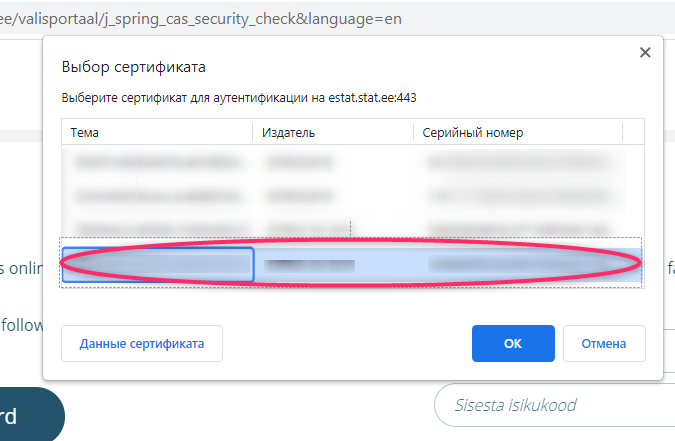675x441 pixels.
Task: Click the highlighted certificate's issuer cell
Action: [310, 265]
